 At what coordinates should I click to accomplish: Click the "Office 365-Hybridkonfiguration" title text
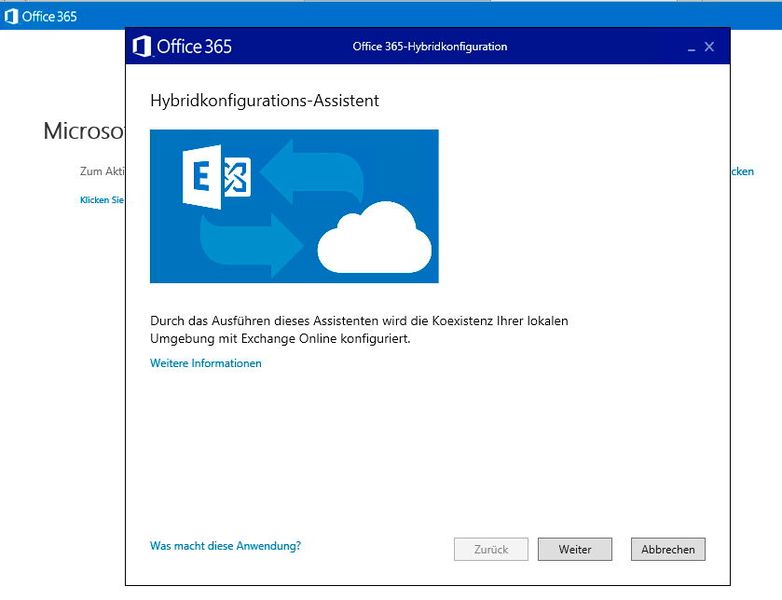click(430, 47)
